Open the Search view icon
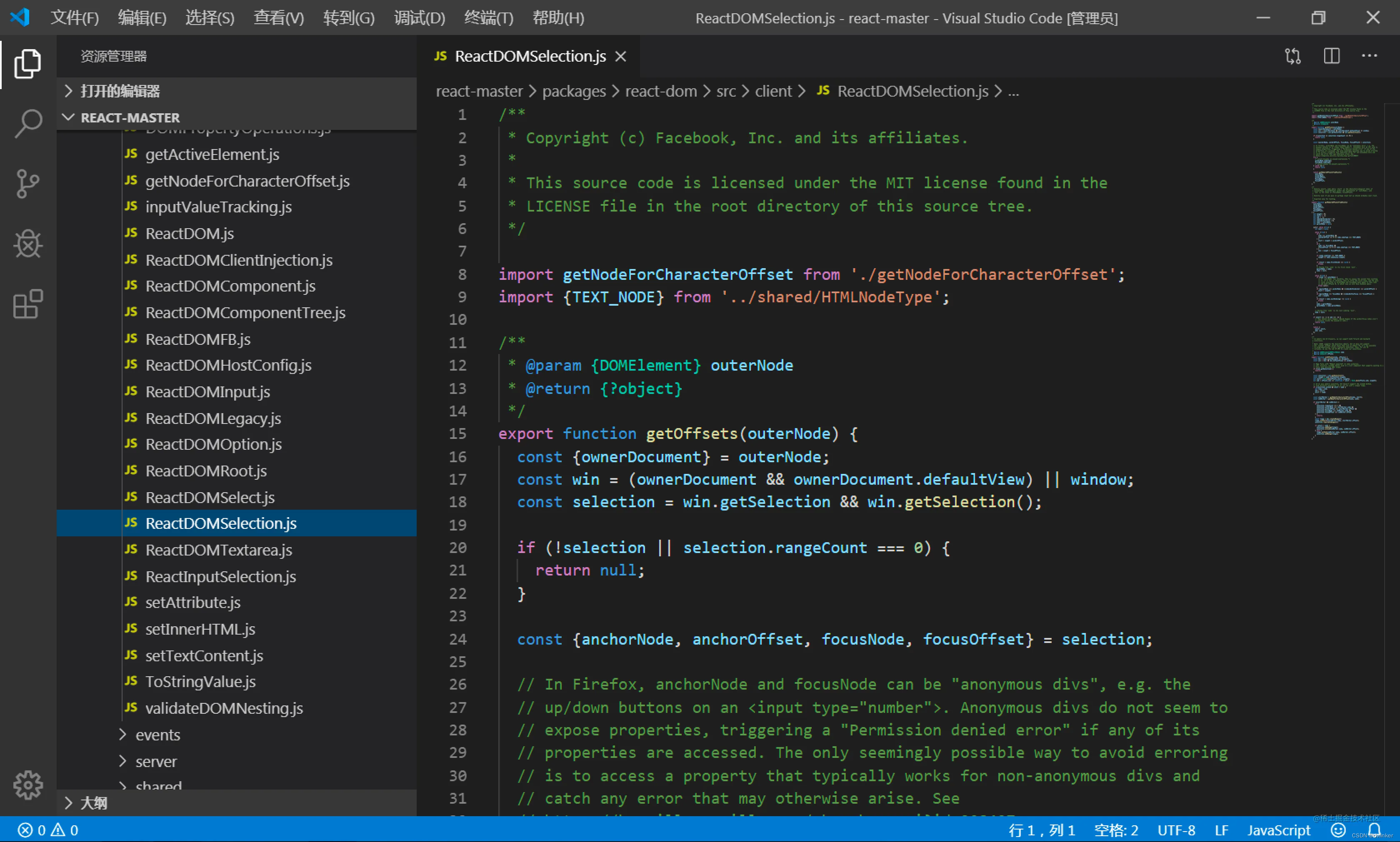The width and height of the screenshot is (1400, 842). click(x=27, y=123)
